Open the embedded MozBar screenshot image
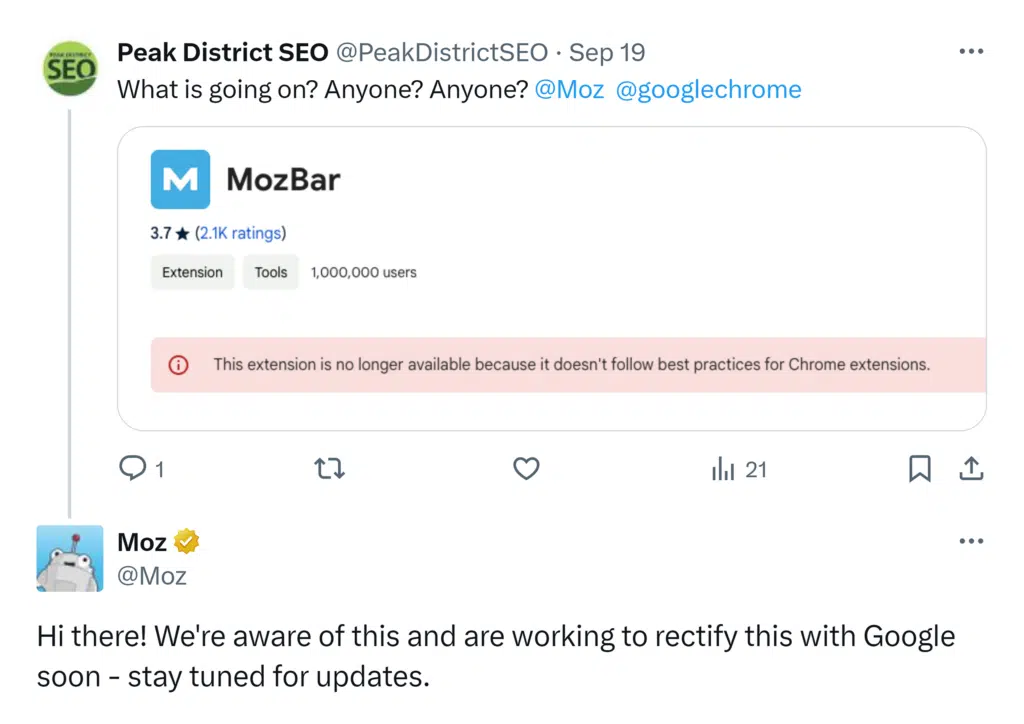 point(551,278)
